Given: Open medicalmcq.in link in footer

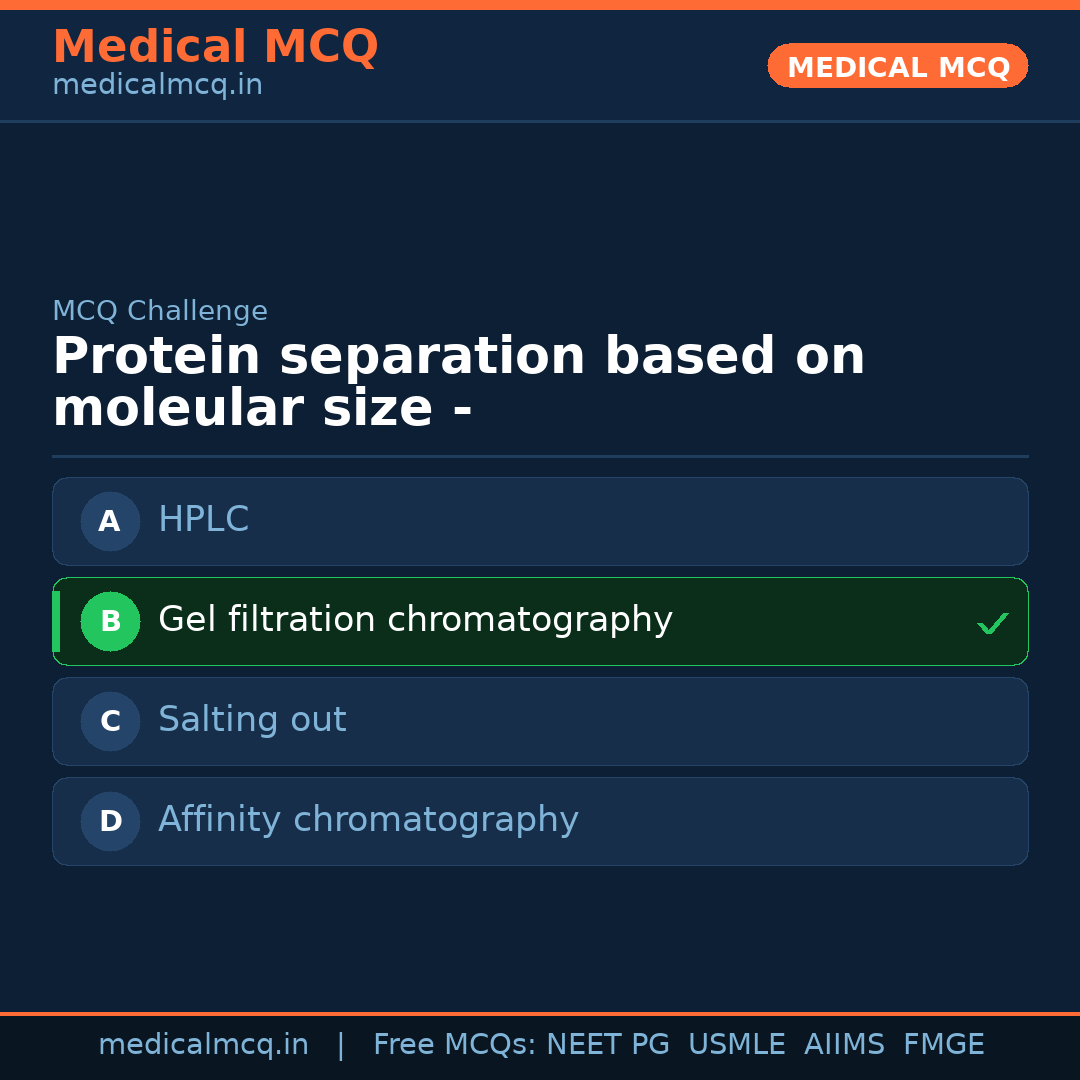Looking at the screenshot, I should pyautogui.click(x=203, y=1045).
